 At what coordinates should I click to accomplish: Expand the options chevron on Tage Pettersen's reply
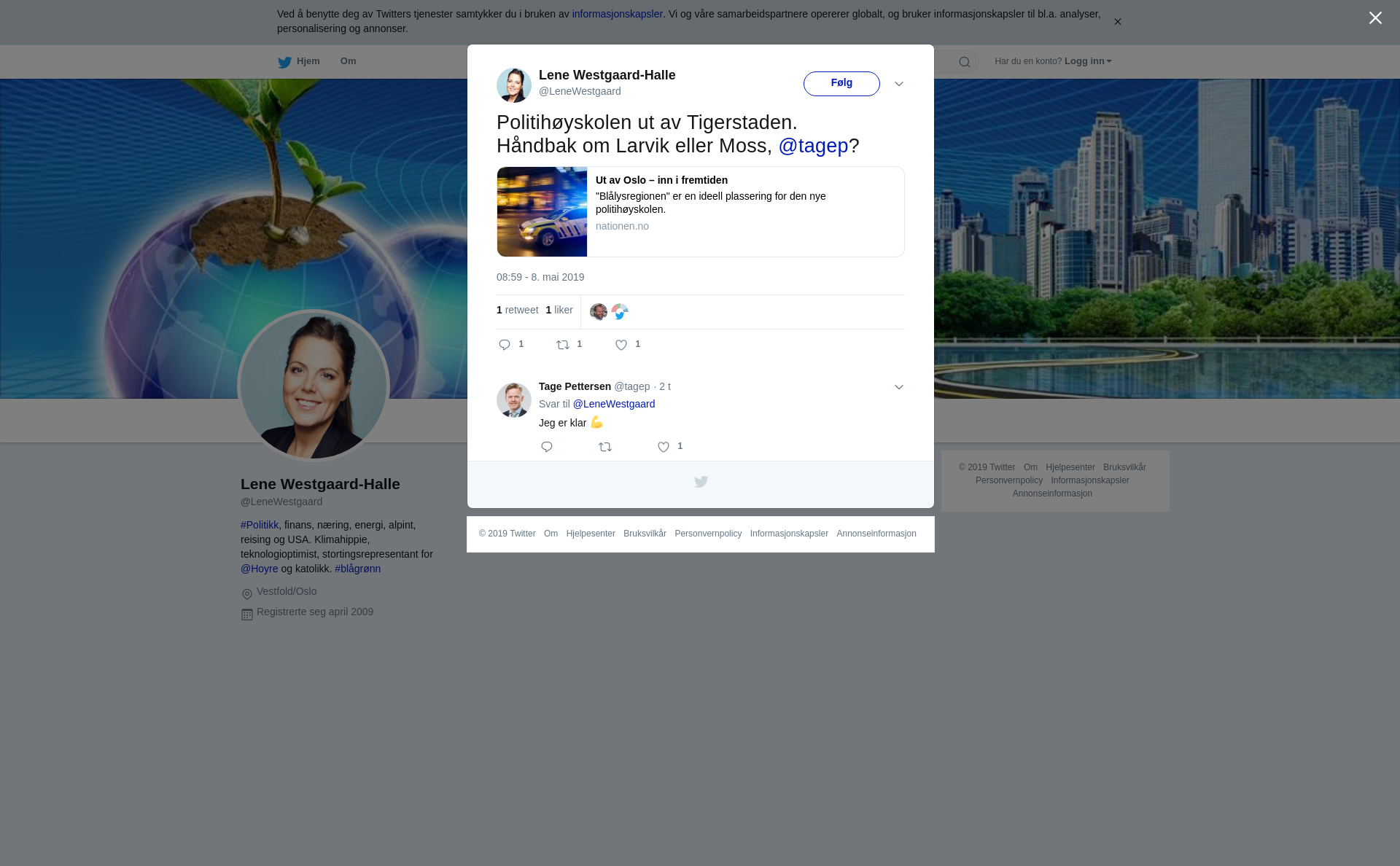click(899, 387)
